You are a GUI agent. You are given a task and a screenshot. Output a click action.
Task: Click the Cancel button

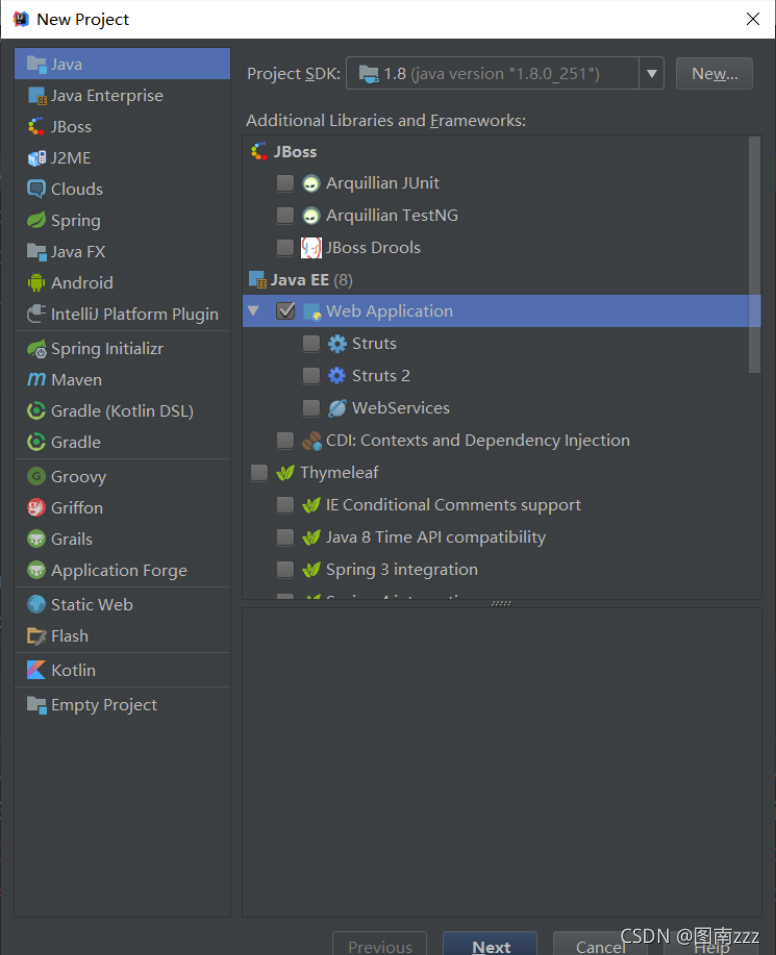coord(600,945)
